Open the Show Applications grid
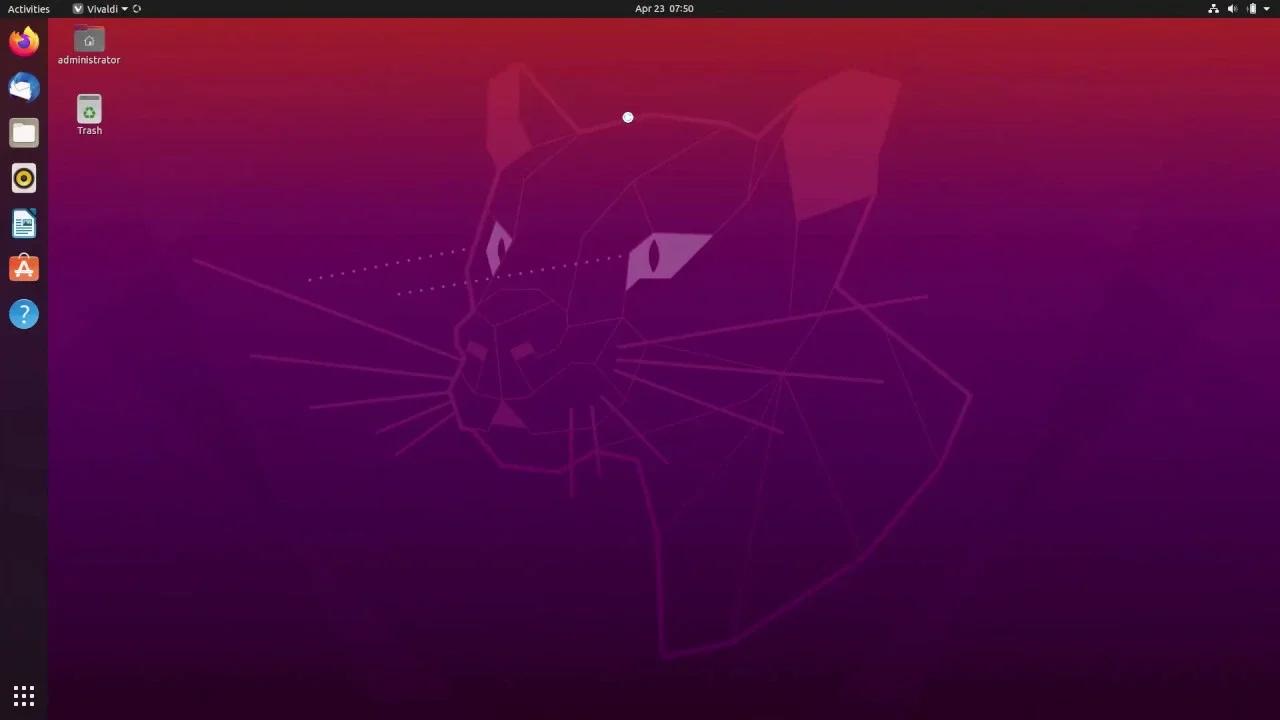 coord(24,695)
